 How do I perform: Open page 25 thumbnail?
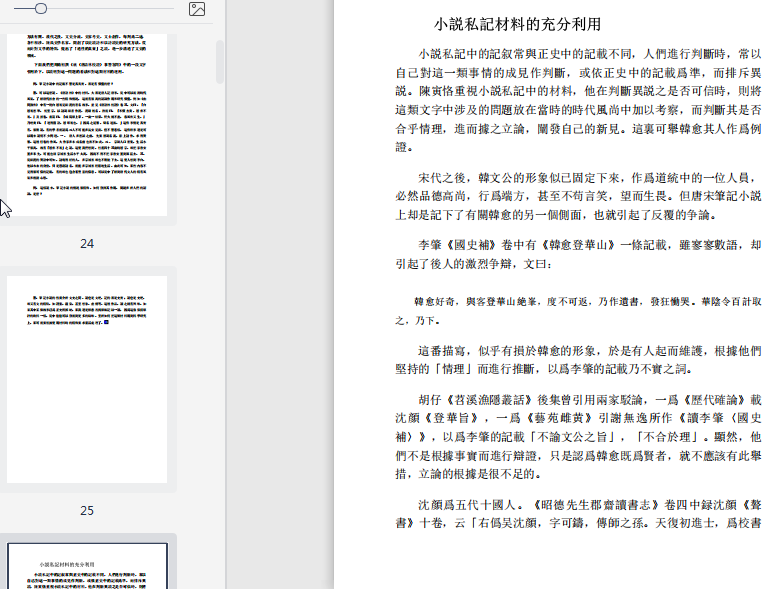[x=87, y=379]
